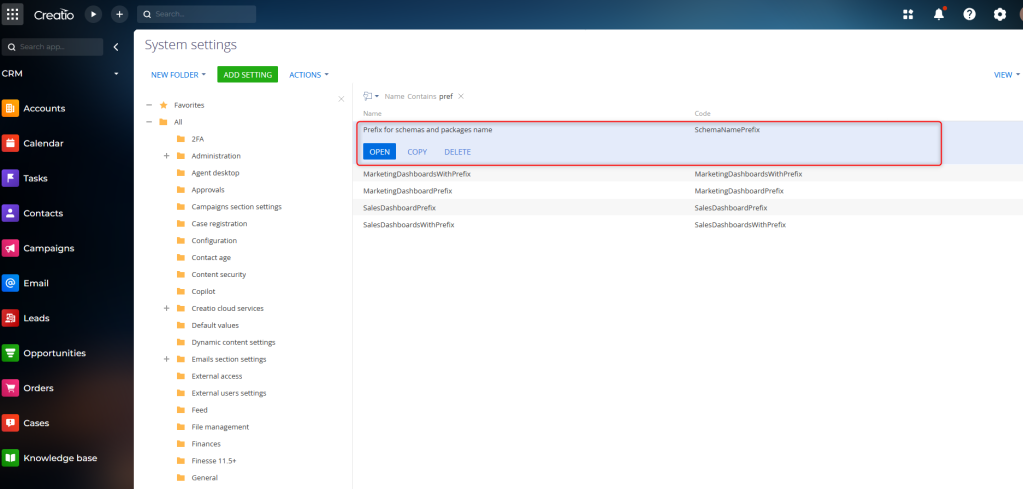Select the Approvals folder

[208, 190]
